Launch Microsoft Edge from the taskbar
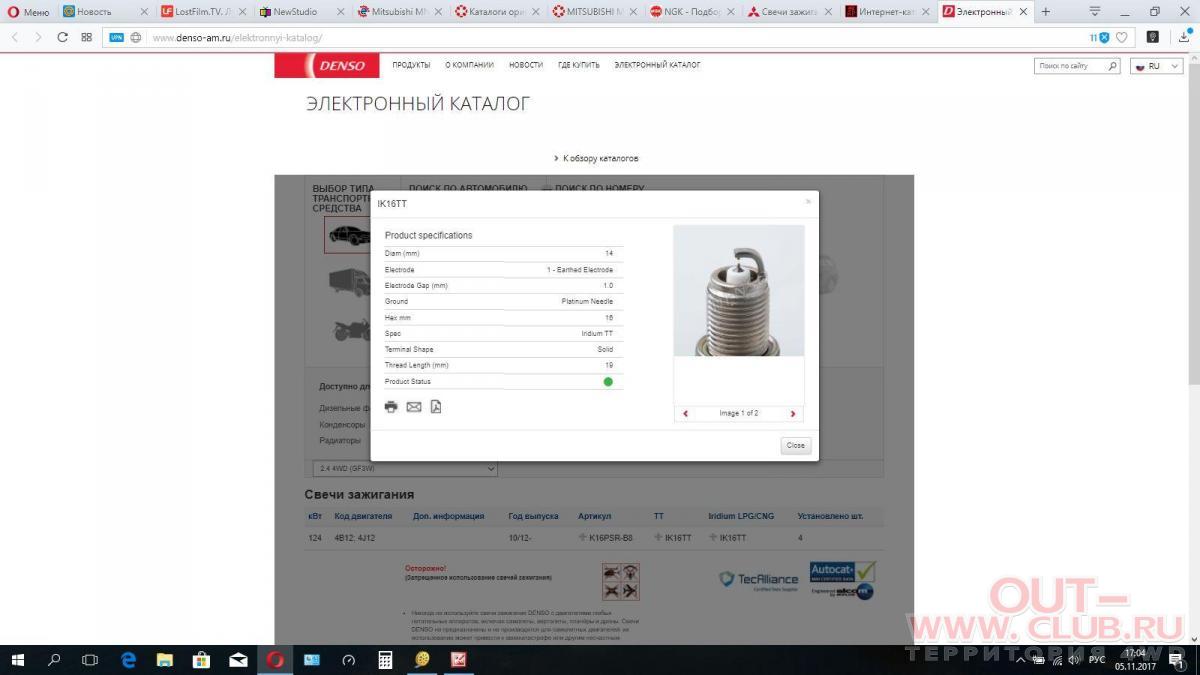 pyautogui.click(x=128, y=660)
